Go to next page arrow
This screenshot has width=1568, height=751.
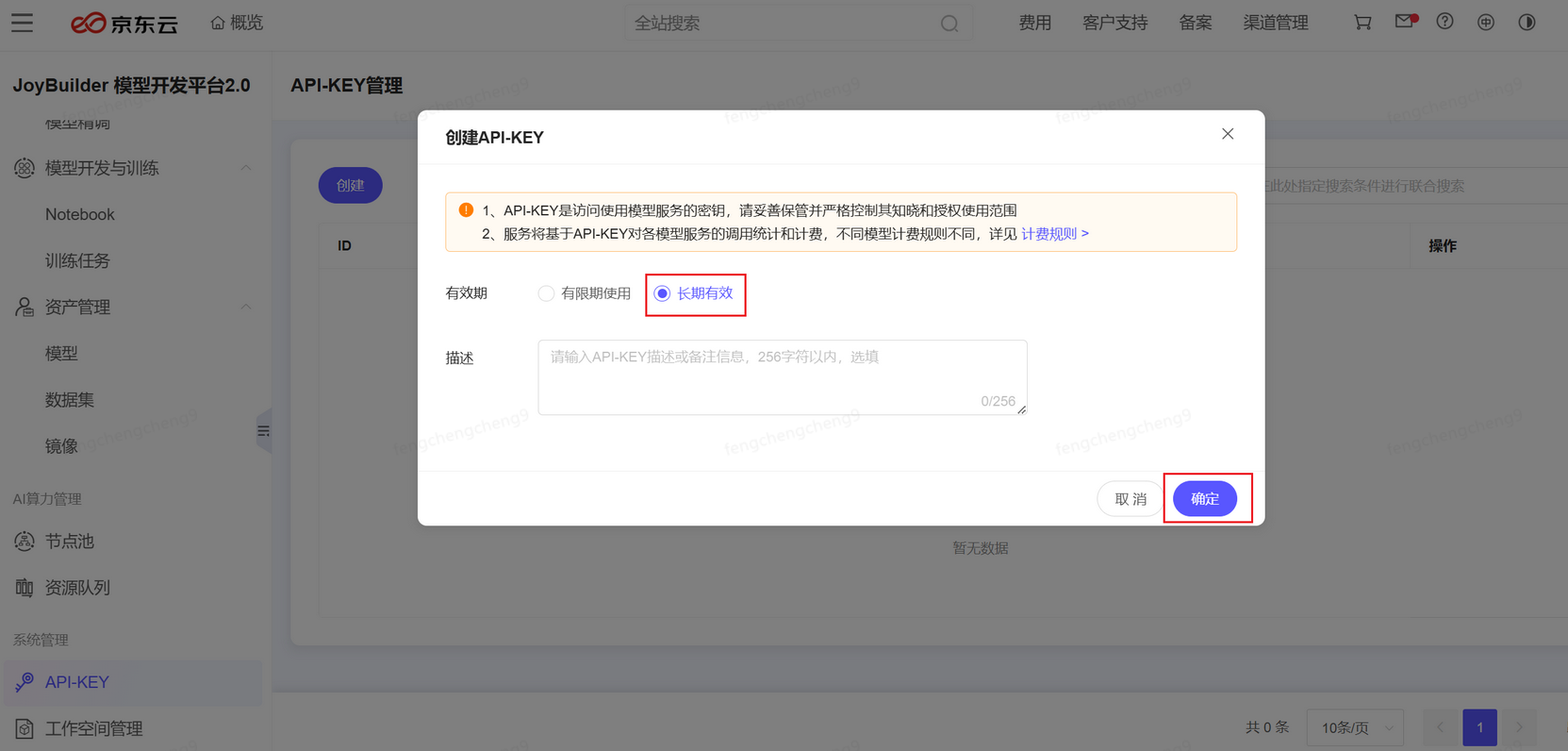[x=1519, y=727]
